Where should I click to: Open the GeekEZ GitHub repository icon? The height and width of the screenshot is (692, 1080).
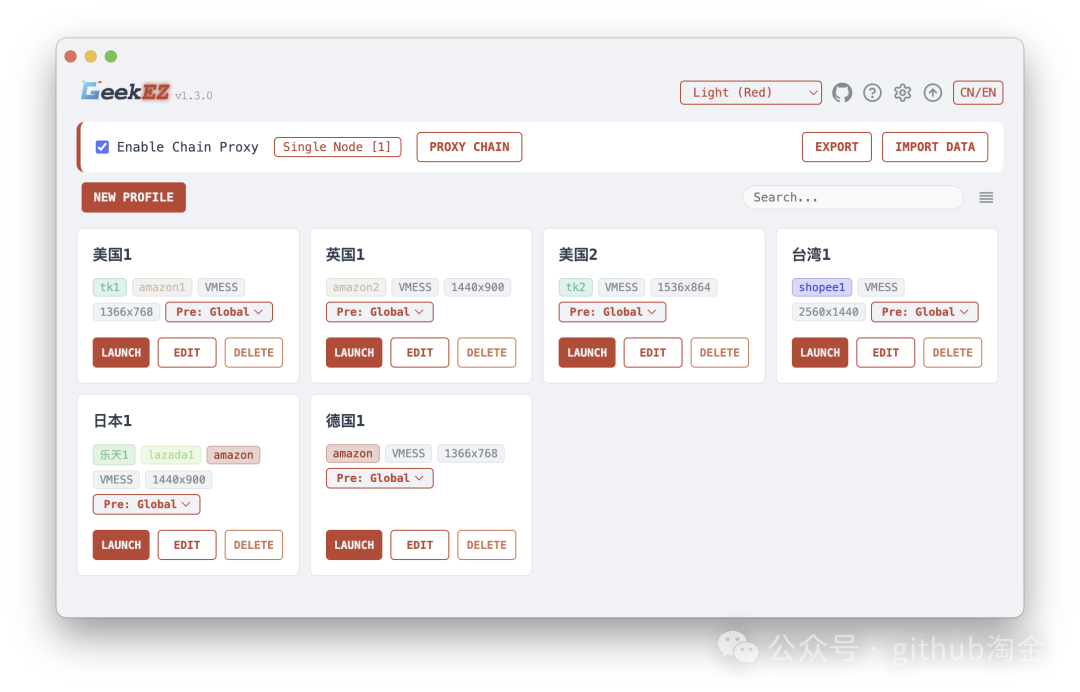[x=841, y=92]
